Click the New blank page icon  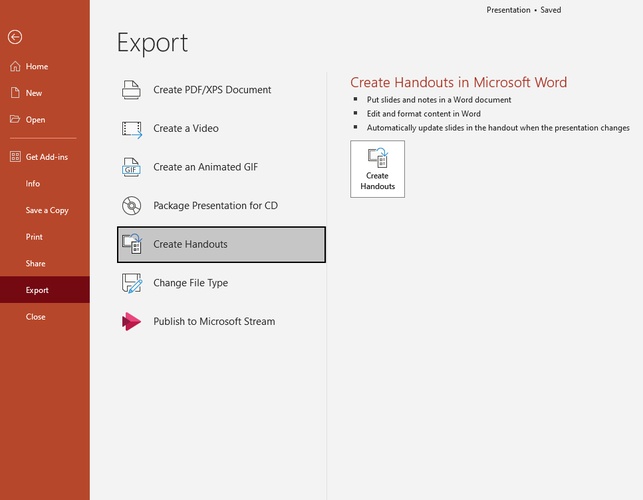pyautogui.click(x=15, y=93)
